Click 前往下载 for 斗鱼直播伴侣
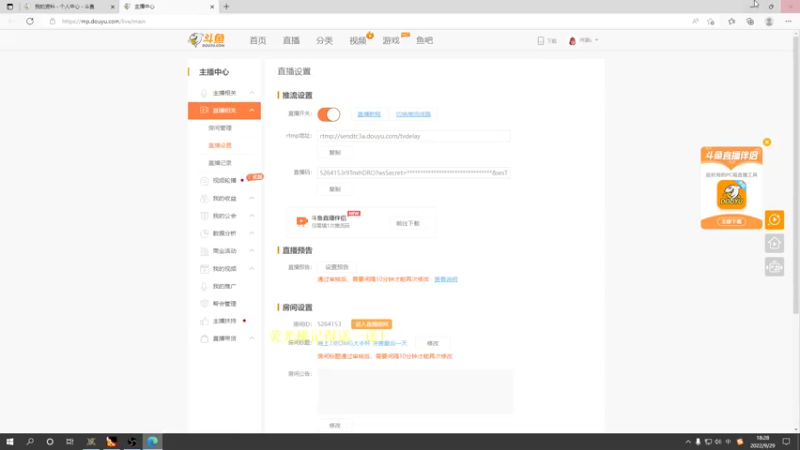The image size is (800, 450). [x=408, y=223]
